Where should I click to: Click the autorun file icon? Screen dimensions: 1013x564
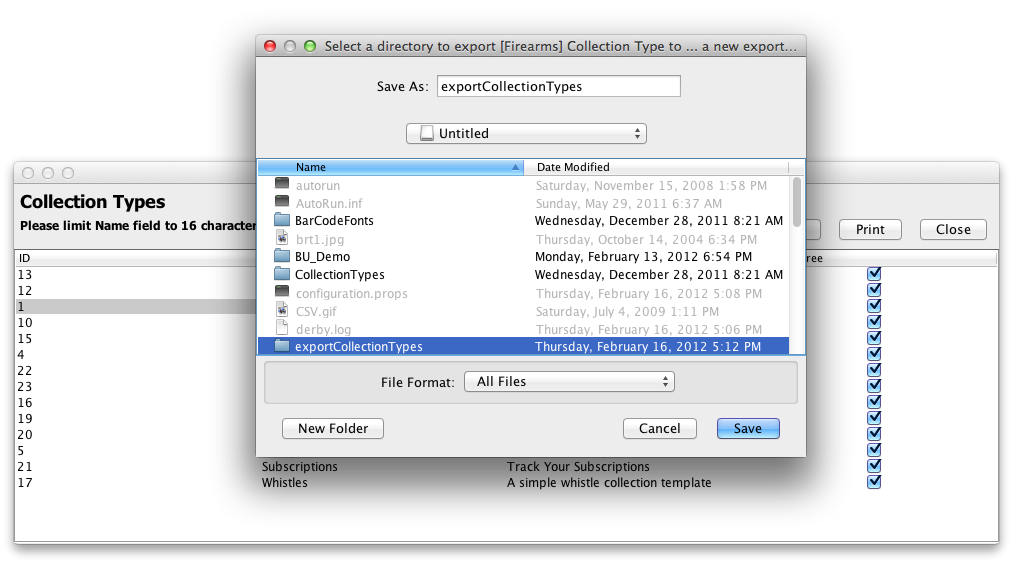click(x=281, y=185)
